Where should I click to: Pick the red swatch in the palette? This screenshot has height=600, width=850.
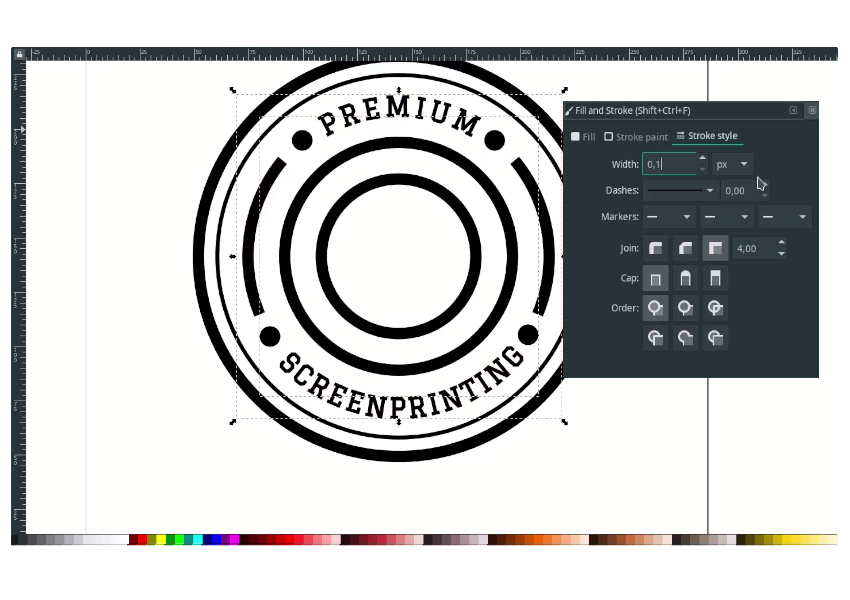[142, 540]
